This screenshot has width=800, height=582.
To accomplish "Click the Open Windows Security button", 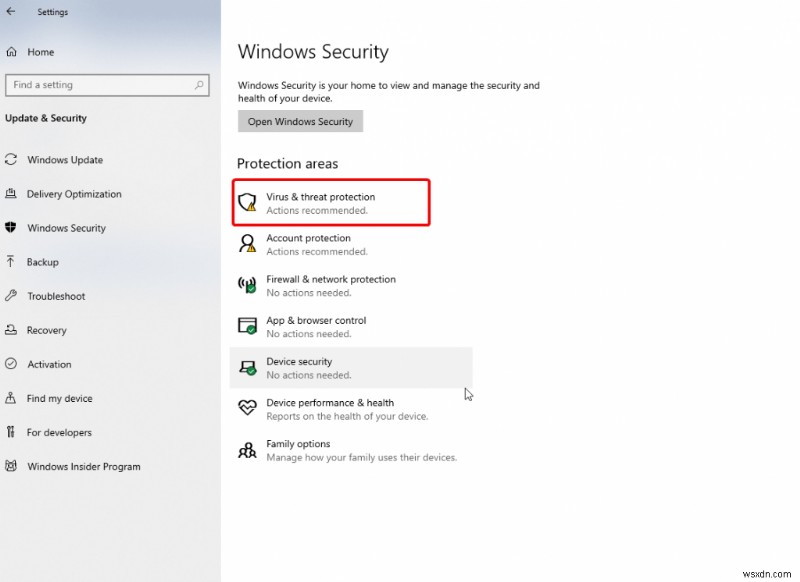I will click(300, 121).
